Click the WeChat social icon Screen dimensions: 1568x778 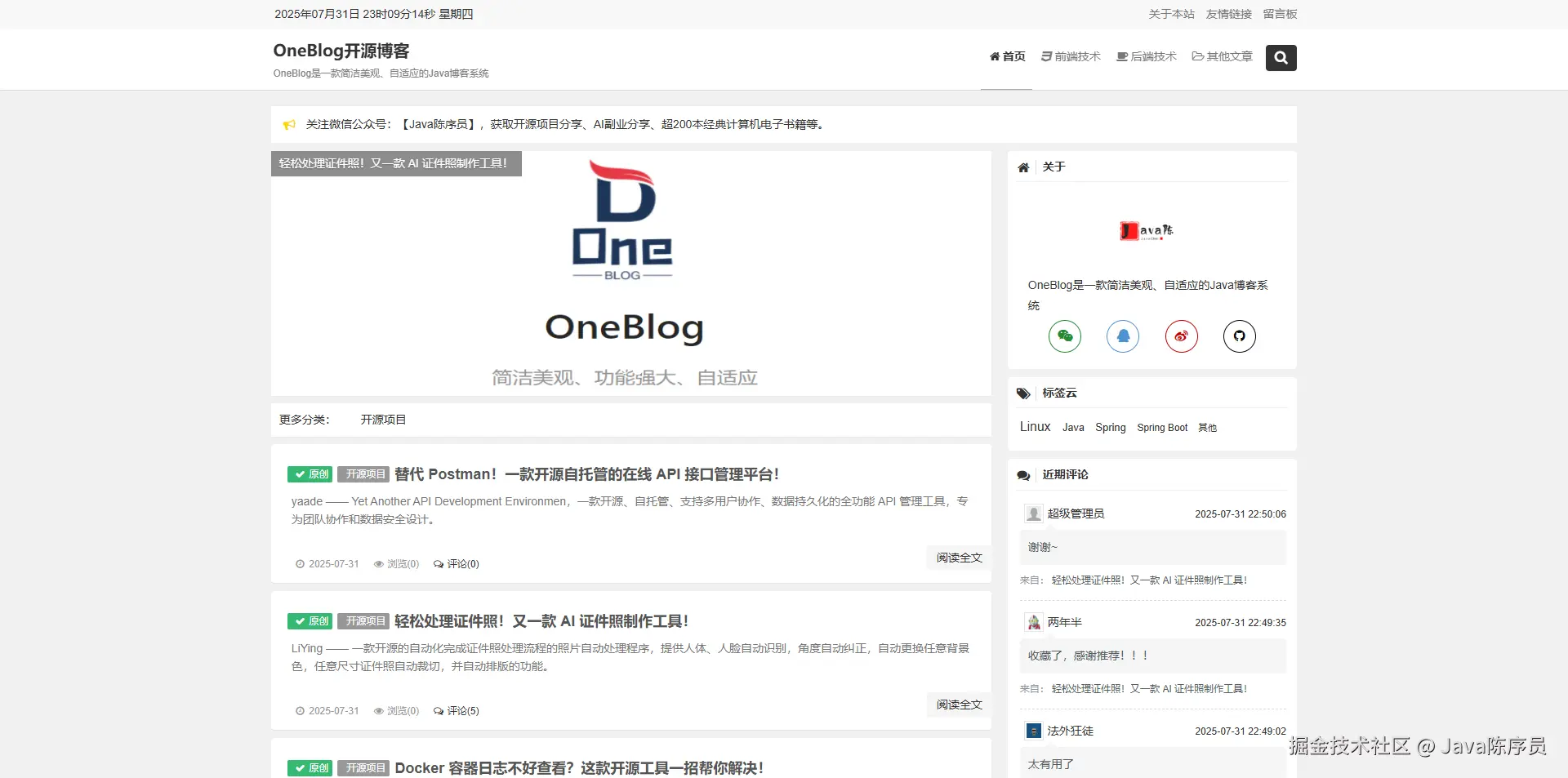point(1065,336)
